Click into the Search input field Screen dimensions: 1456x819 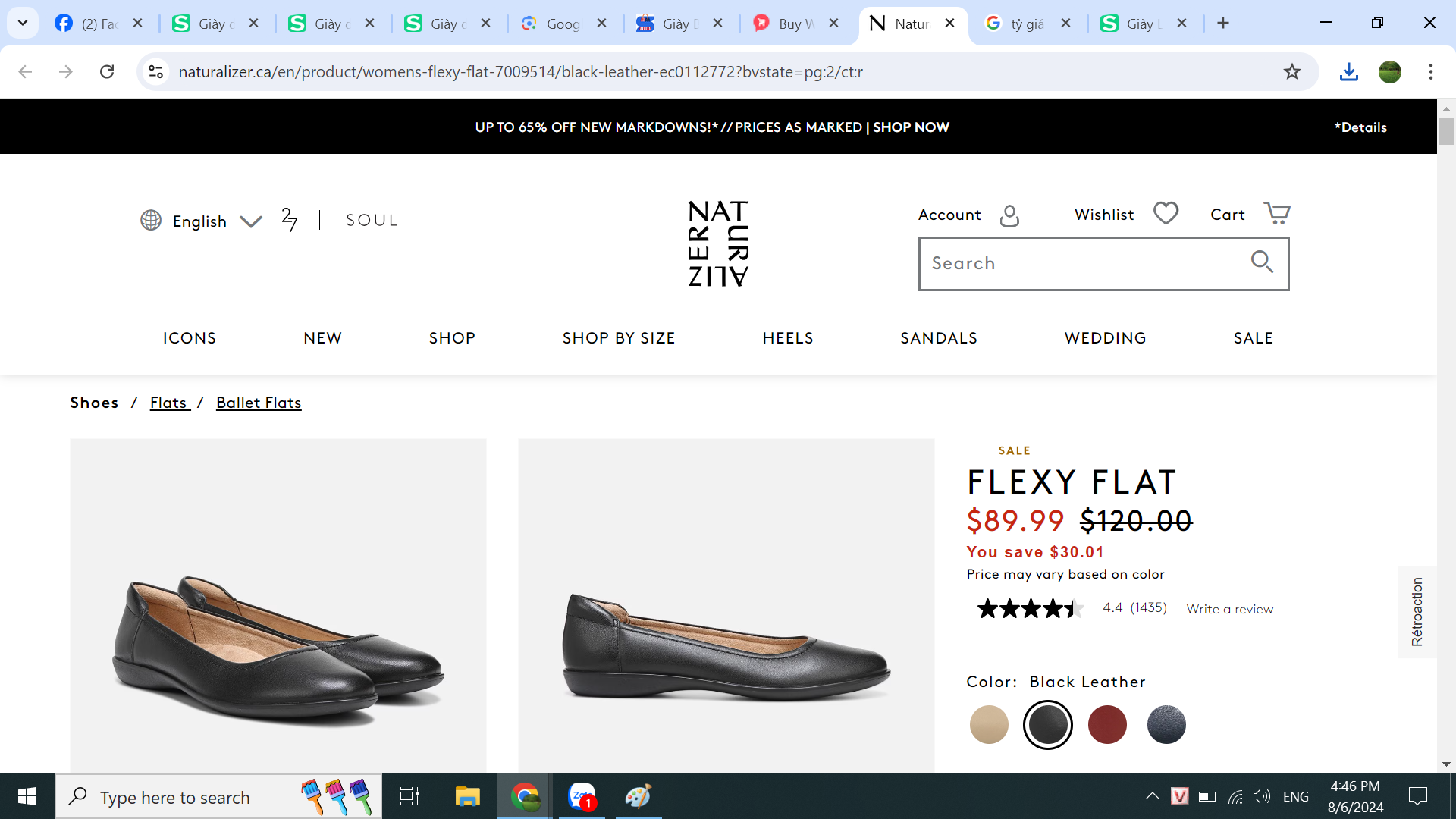pos(1084,263)
